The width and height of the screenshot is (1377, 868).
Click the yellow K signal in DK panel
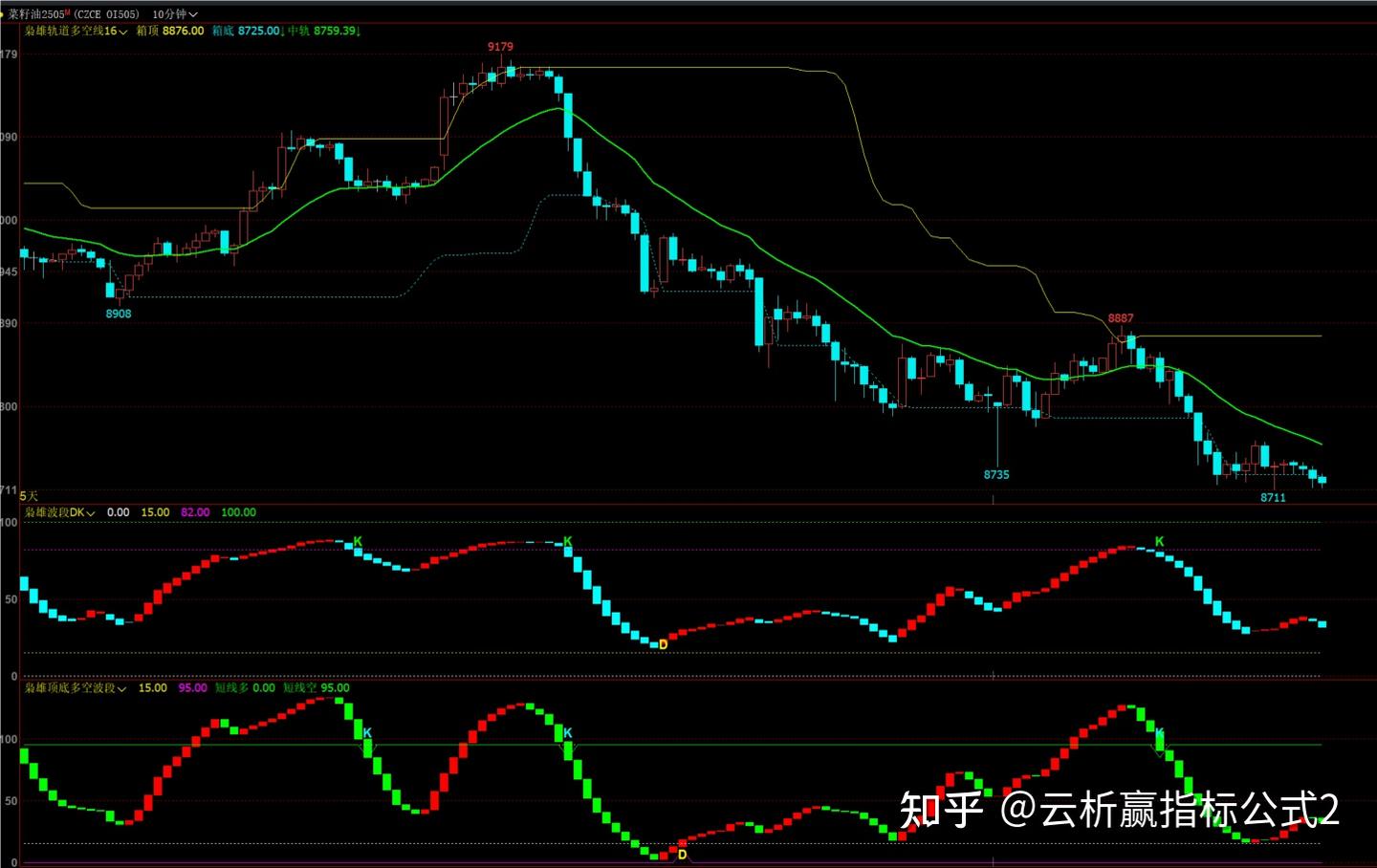pyautogui.click(x=356, y=542)
